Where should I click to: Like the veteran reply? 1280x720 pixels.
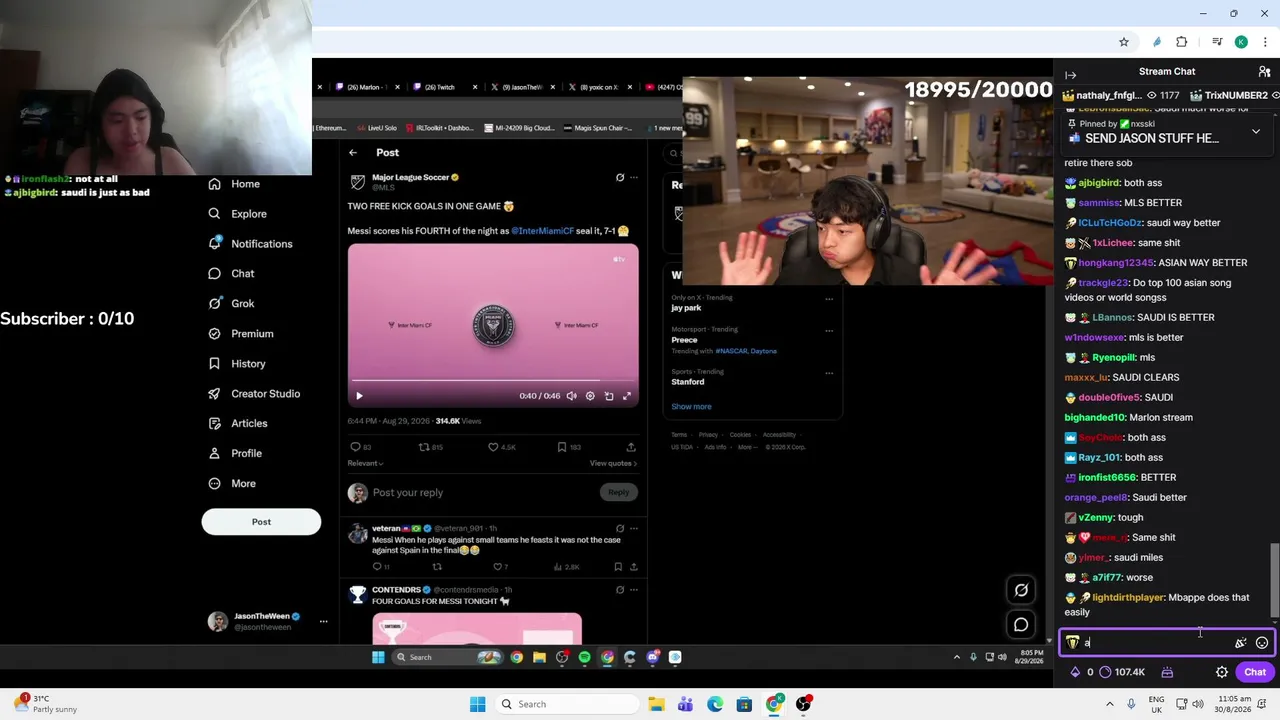pos(497,567)
